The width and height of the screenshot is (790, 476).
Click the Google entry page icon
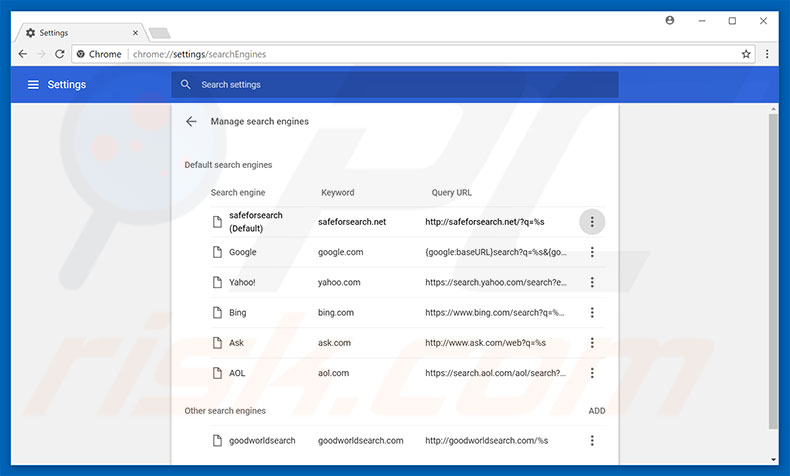[217, 252]
